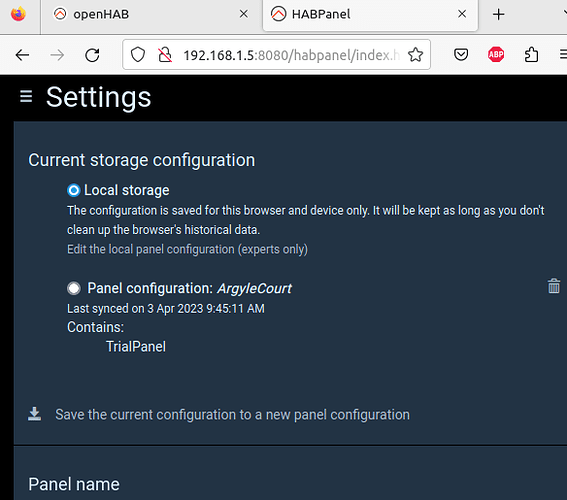Click the Panel name heading

coord(74,484)
